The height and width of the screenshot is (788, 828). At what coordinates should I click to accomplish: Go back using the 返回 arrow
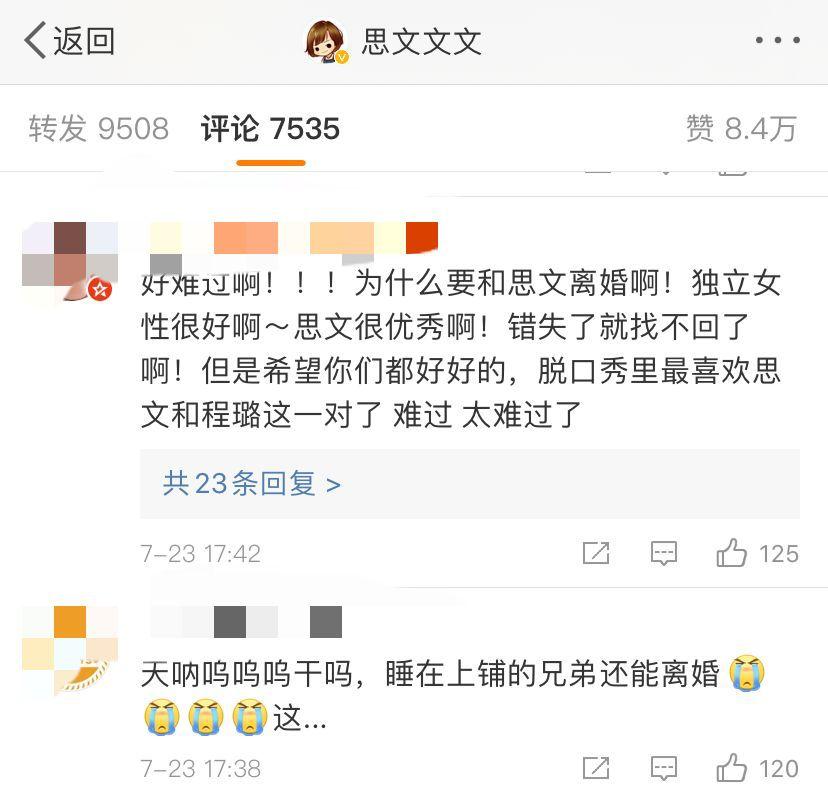click(x=69, y=40)
